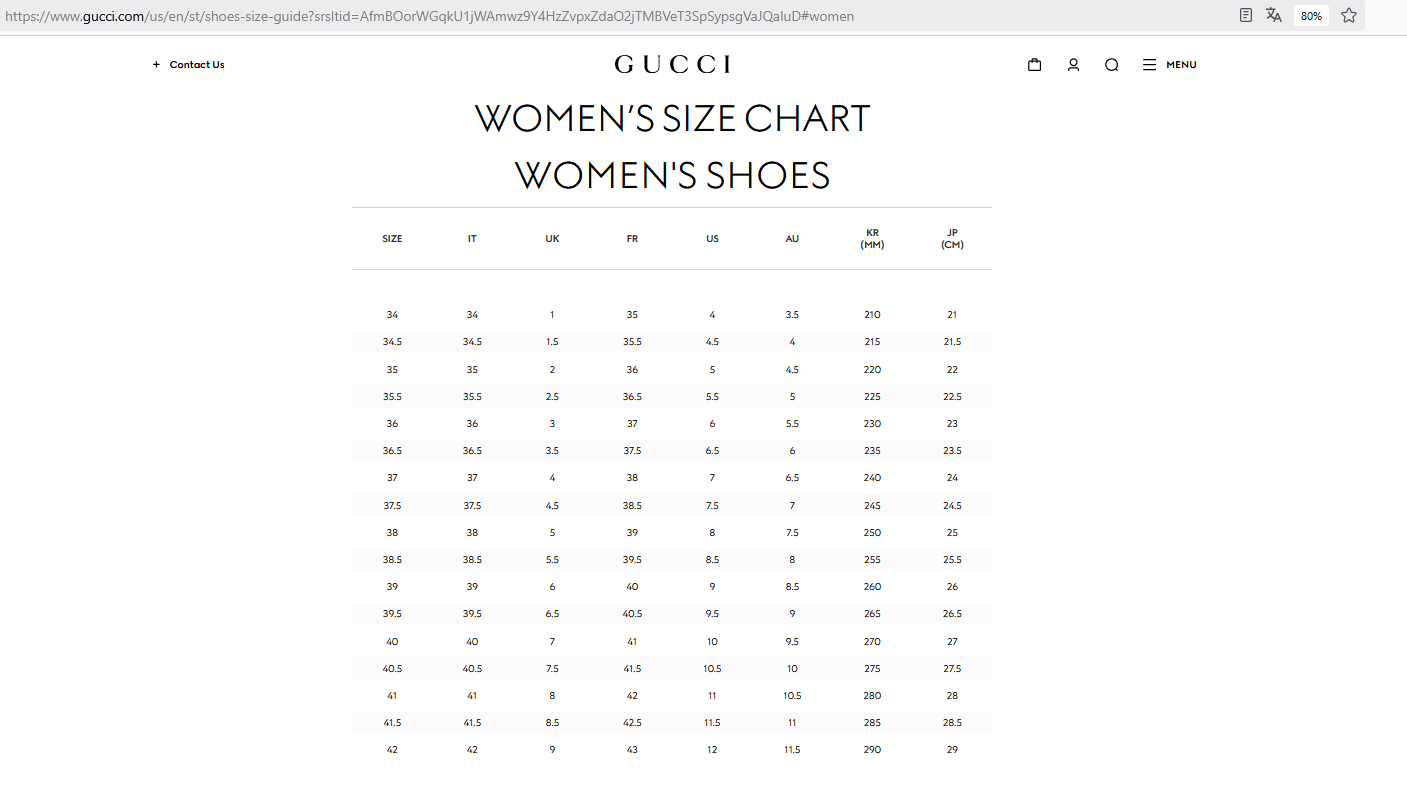
Task: Click the US column header
Action: [x=712, y=239]
